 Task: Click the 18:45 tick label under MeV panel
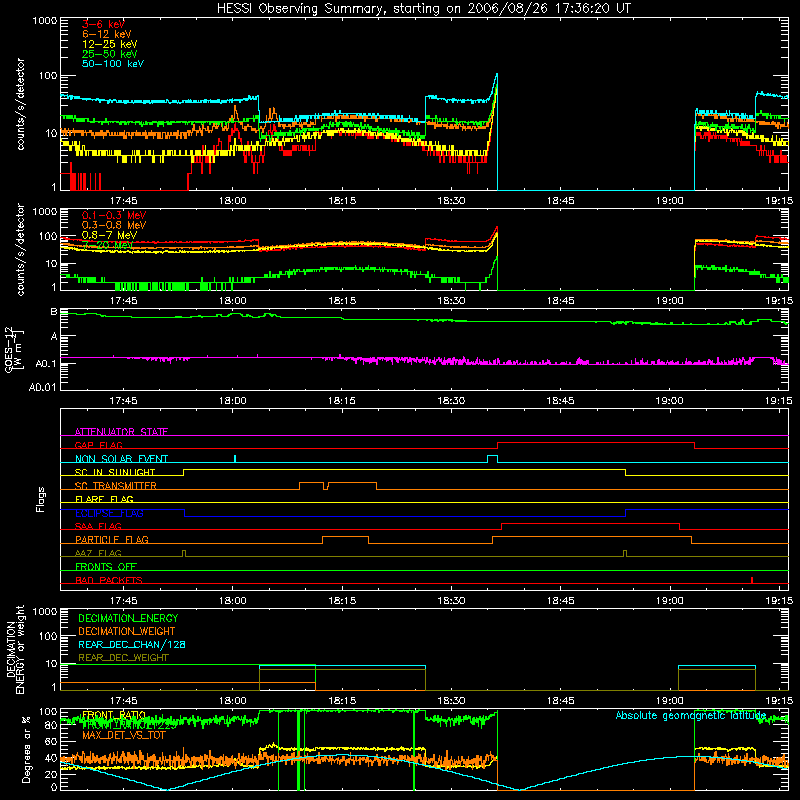(560, 301)
